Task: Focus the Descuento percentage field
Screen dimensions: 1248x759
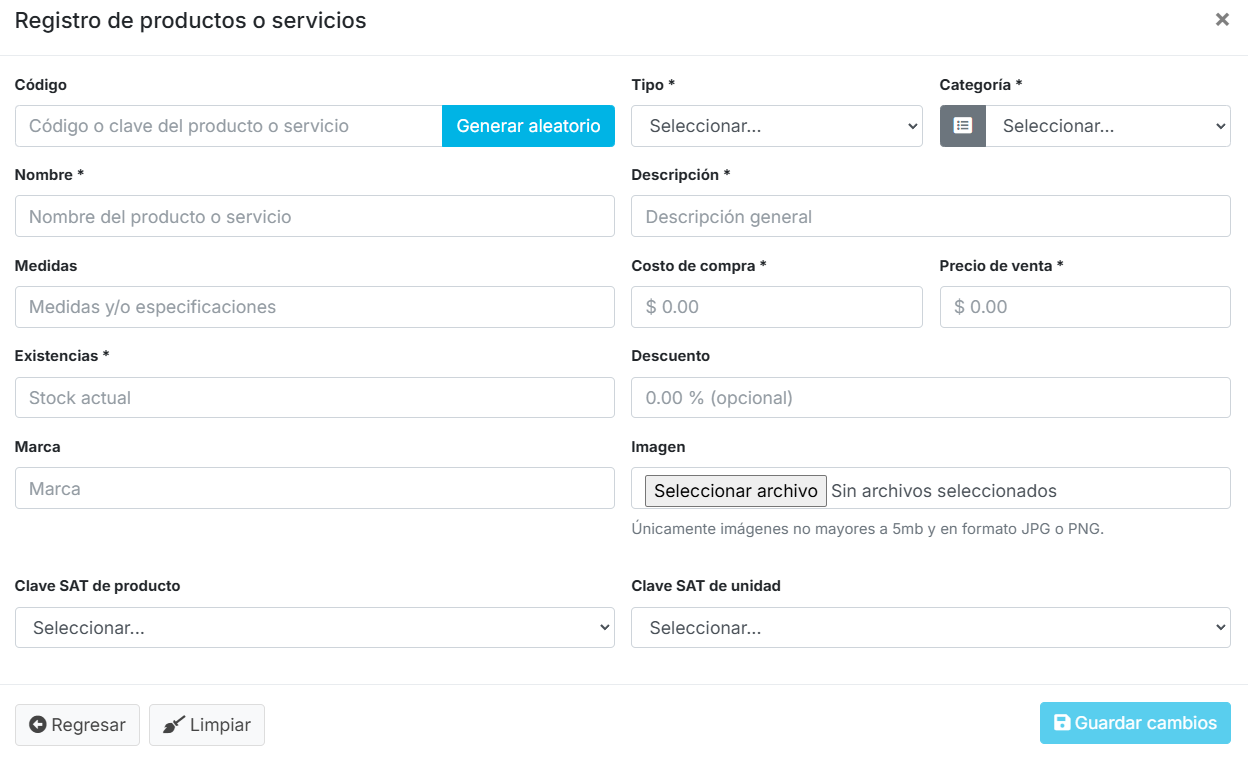Action: [930, 398]
